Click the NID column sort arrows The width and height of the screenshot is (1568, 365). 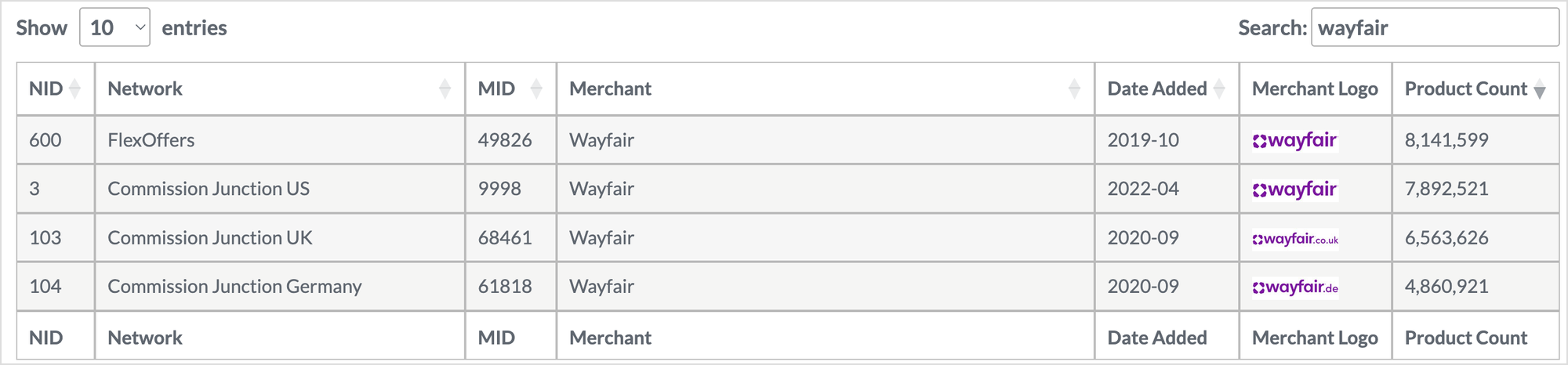(x=74, y=89)
